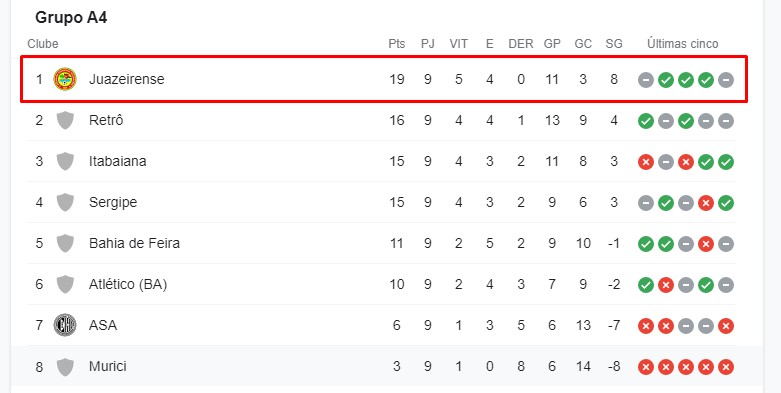Click Retrô's first green win icon

coord(646,121)
